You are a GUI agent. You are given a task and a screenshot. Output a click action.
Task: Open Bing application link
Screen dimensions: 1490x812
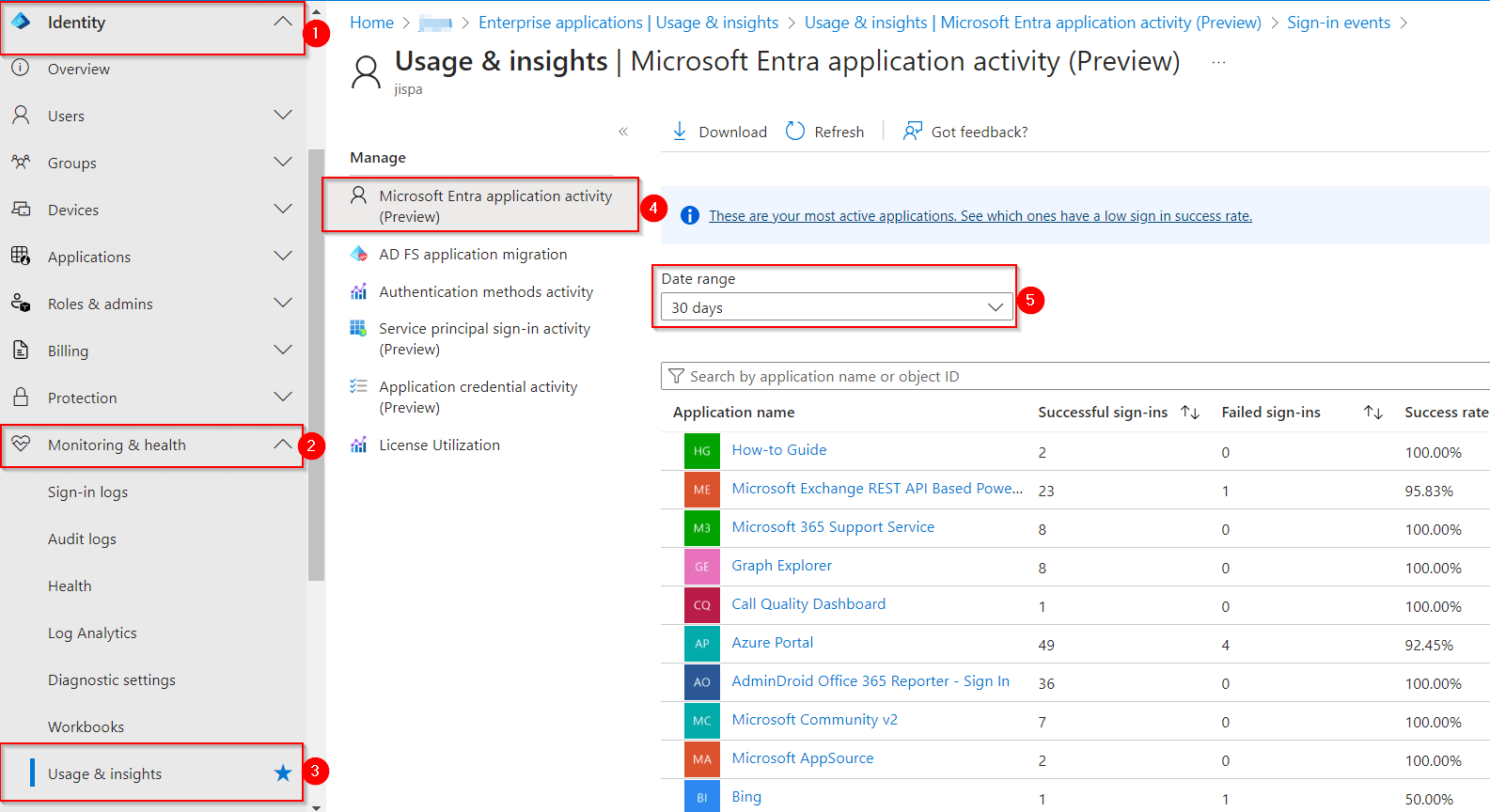(746, 796)
